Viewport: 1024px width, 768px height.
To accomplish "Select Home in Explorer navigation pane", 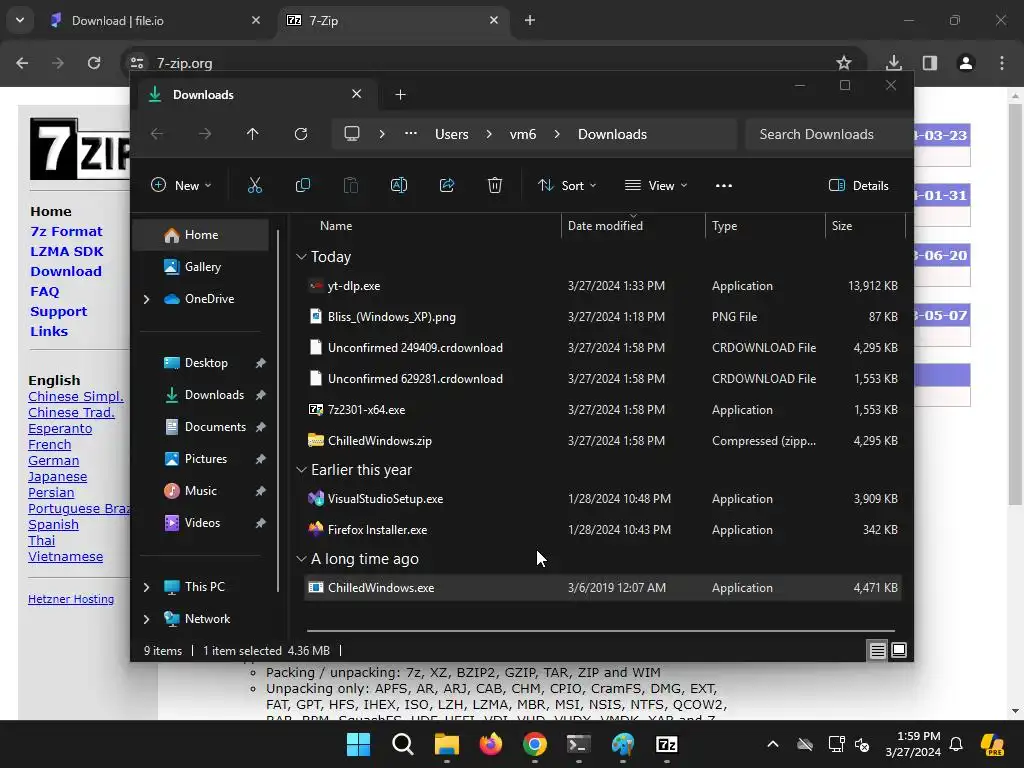I will pos(200,235).
